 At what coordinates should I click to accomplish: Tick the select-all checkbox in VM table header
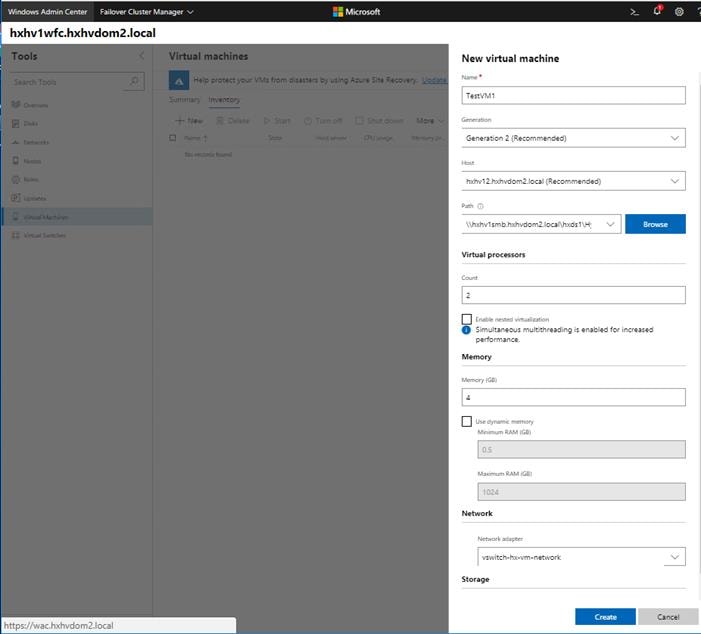pyautogui.click(x=173, y=138)
